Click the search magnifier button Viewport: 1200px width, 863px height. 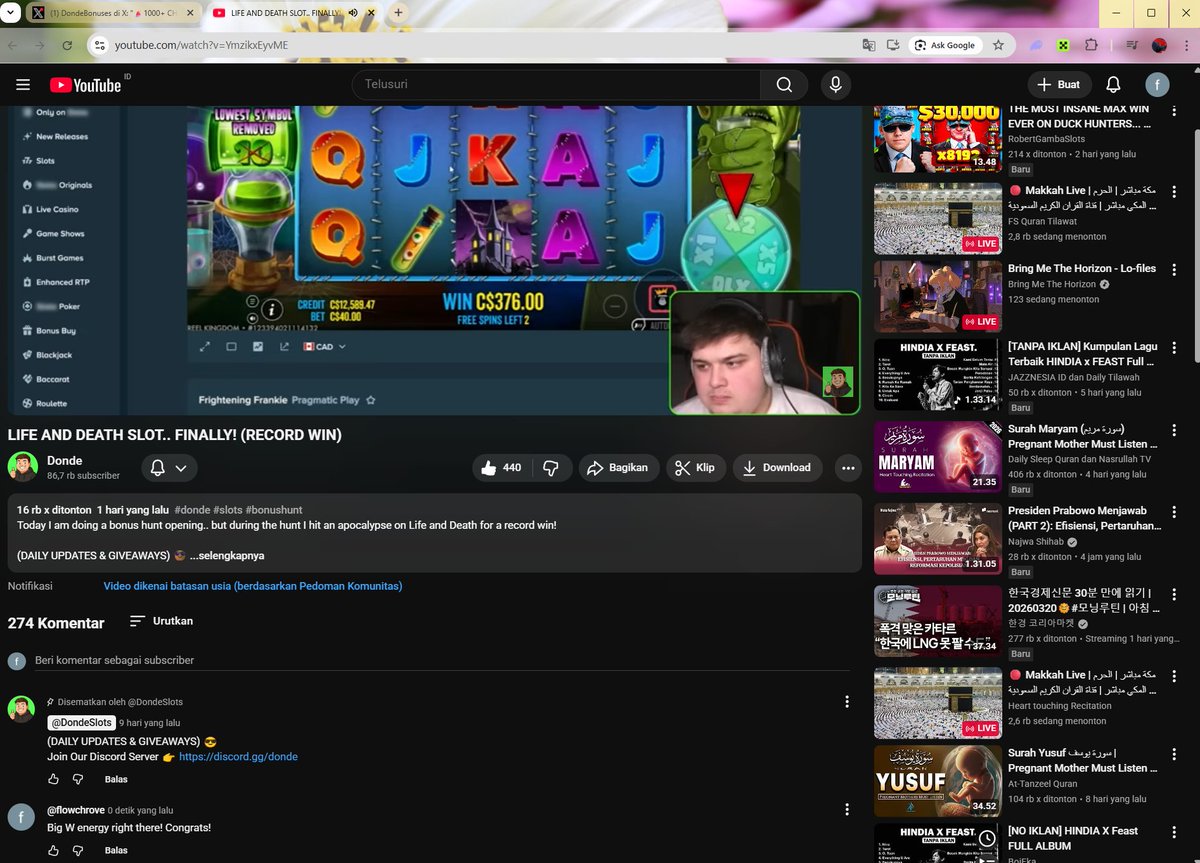coord(785,85)
